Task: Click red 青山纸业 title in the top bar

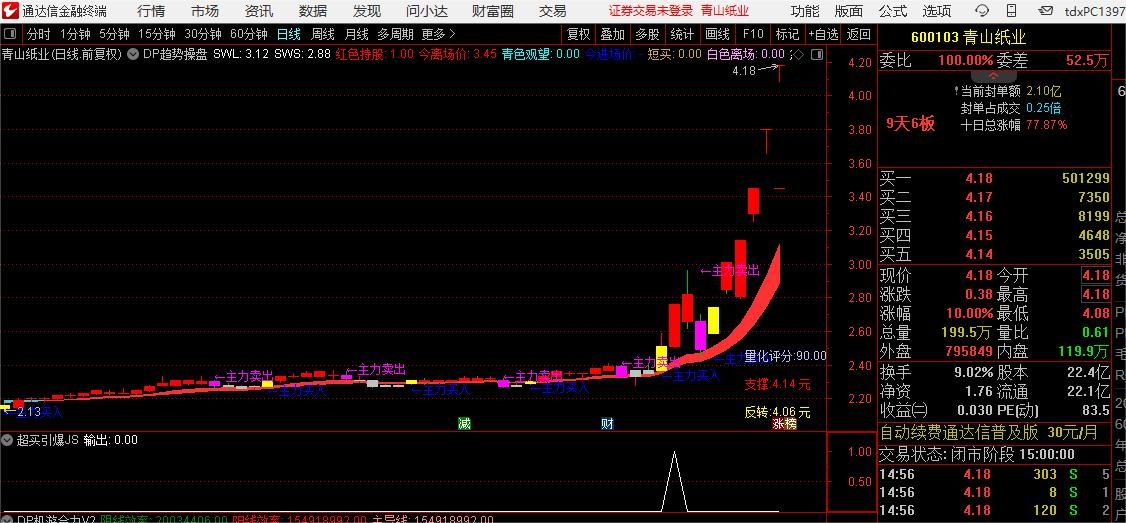Action: pos(725,11)
